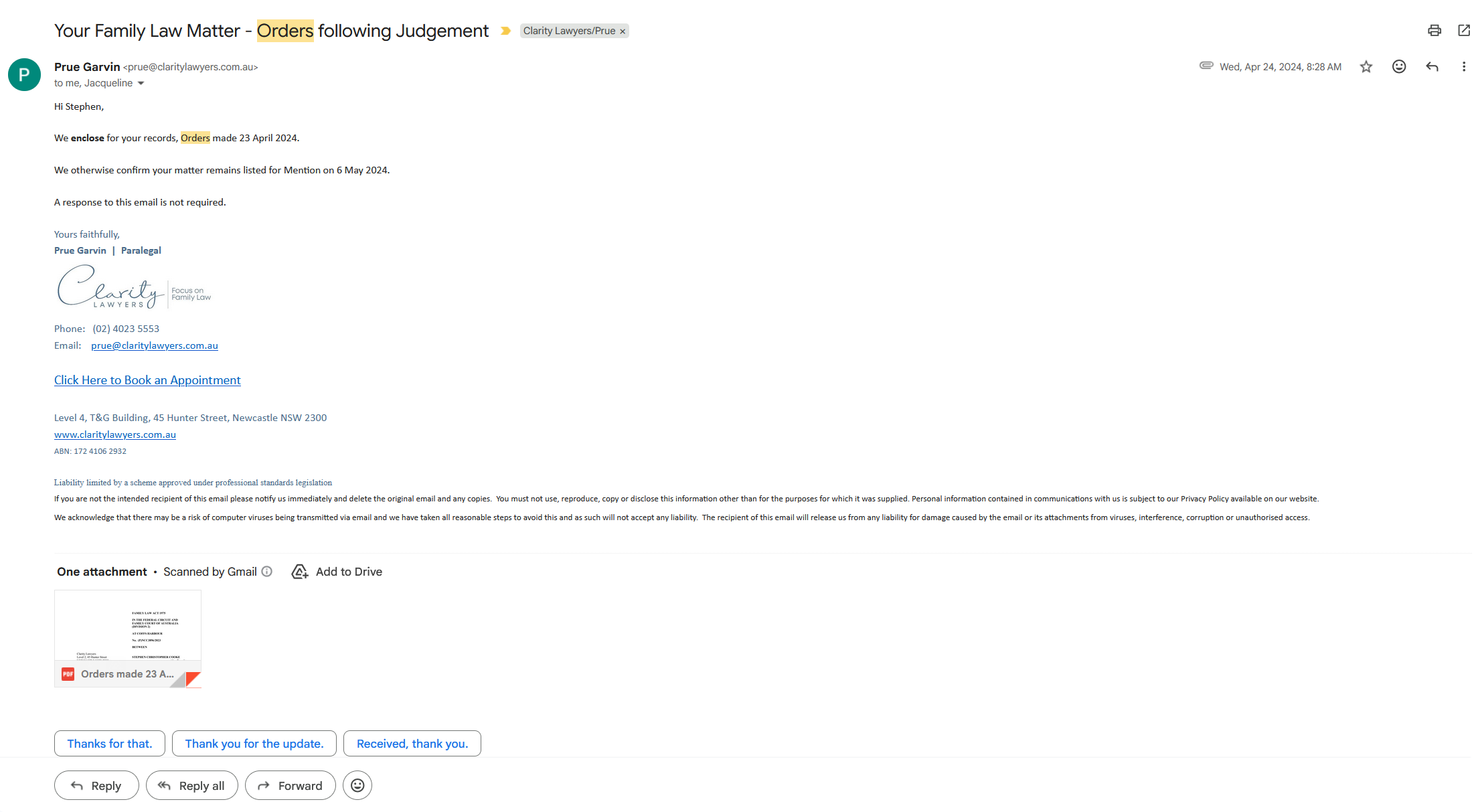Choose smart reply 'Thanks for that.'
The image size is (1474, 812).
click(110, 744)
